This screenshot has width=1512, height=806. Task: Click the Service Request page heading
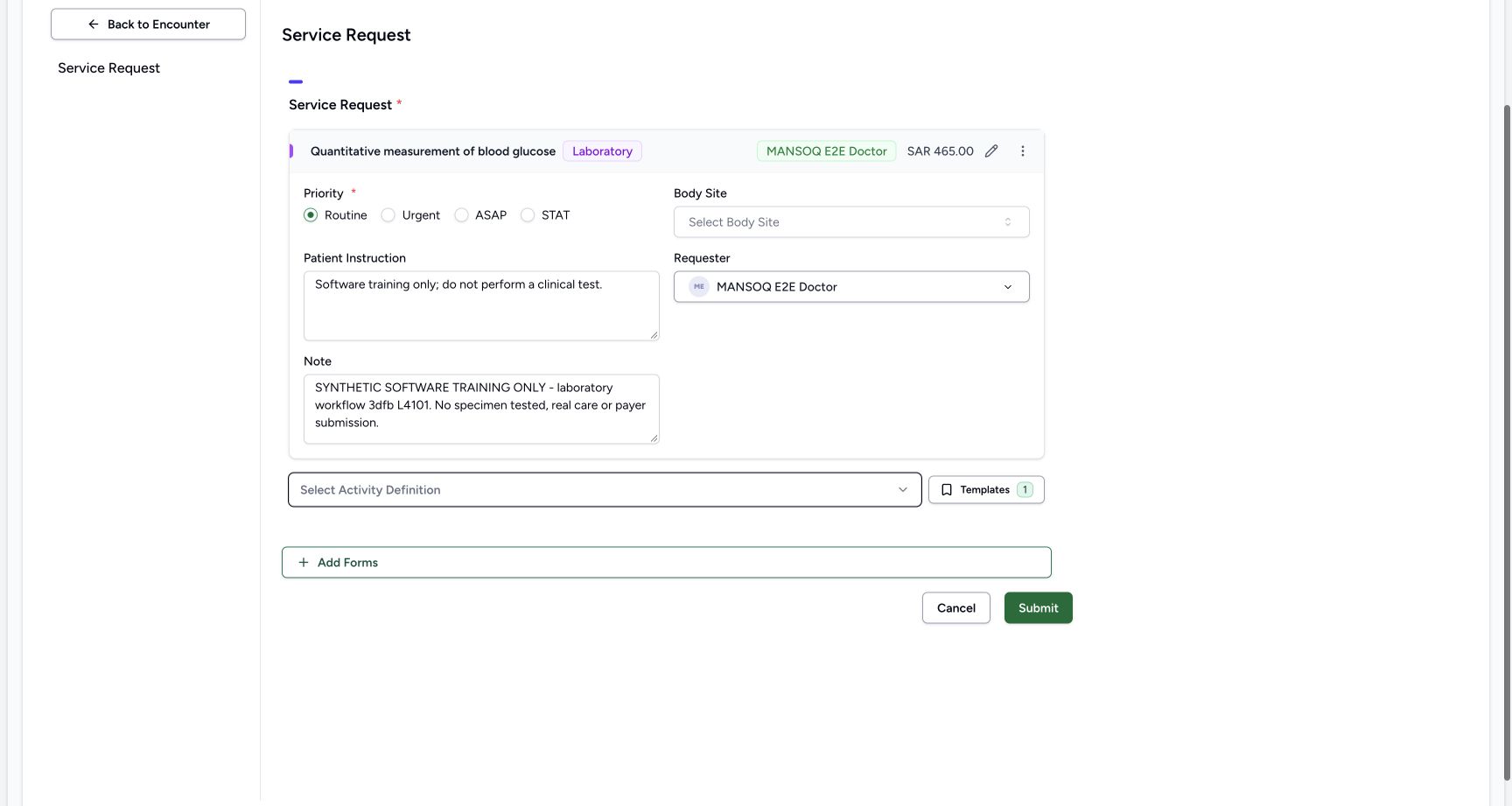[x=346, y=35]
